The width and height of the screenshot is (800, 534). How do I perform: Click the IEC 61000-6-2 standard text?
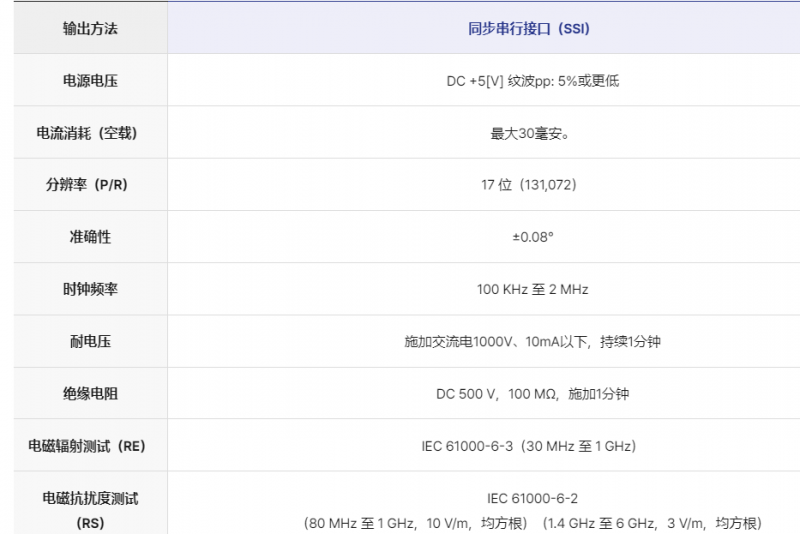tap(532, 498)
